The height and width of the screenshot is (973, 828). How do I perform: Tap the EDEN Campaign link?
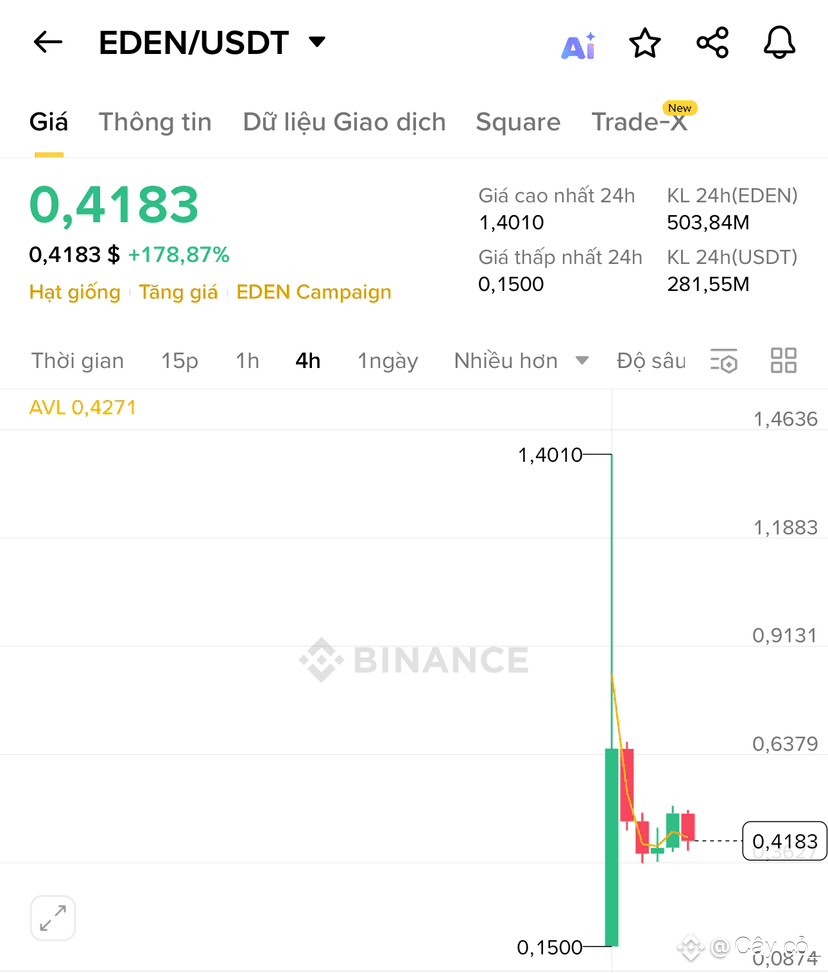314,292
